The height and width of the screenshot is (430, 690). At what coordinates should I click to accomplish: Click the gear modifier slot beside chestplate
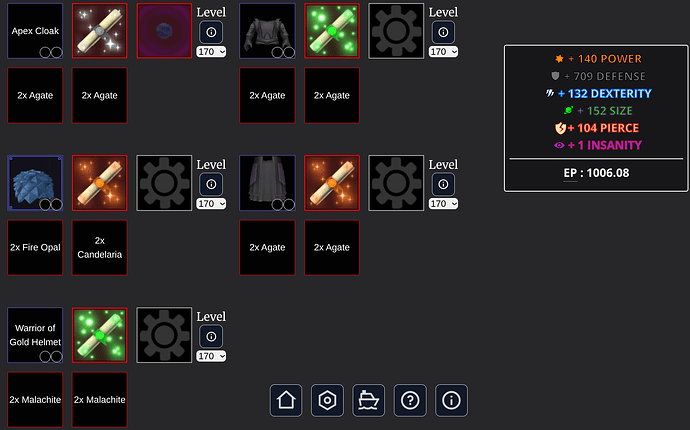[x=396, y=31]
